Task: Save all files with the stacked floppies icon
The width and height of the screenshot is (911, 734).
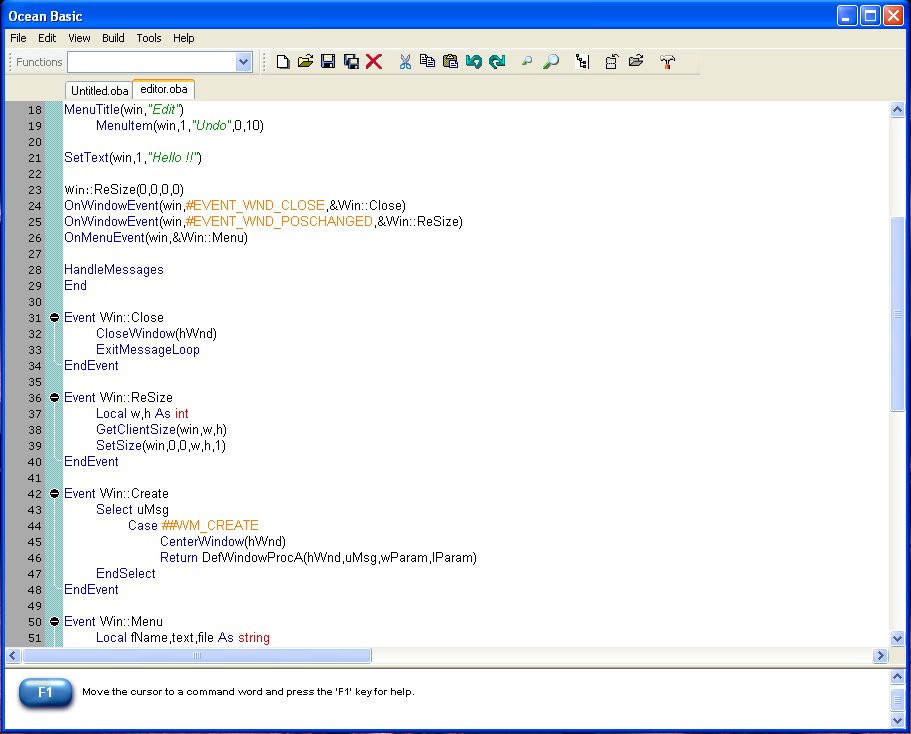Action: point(352,62)
